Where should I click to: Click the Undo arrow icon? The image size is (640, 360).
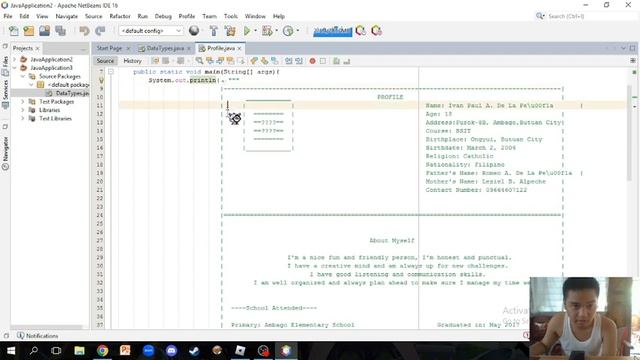tap(84, 31)
